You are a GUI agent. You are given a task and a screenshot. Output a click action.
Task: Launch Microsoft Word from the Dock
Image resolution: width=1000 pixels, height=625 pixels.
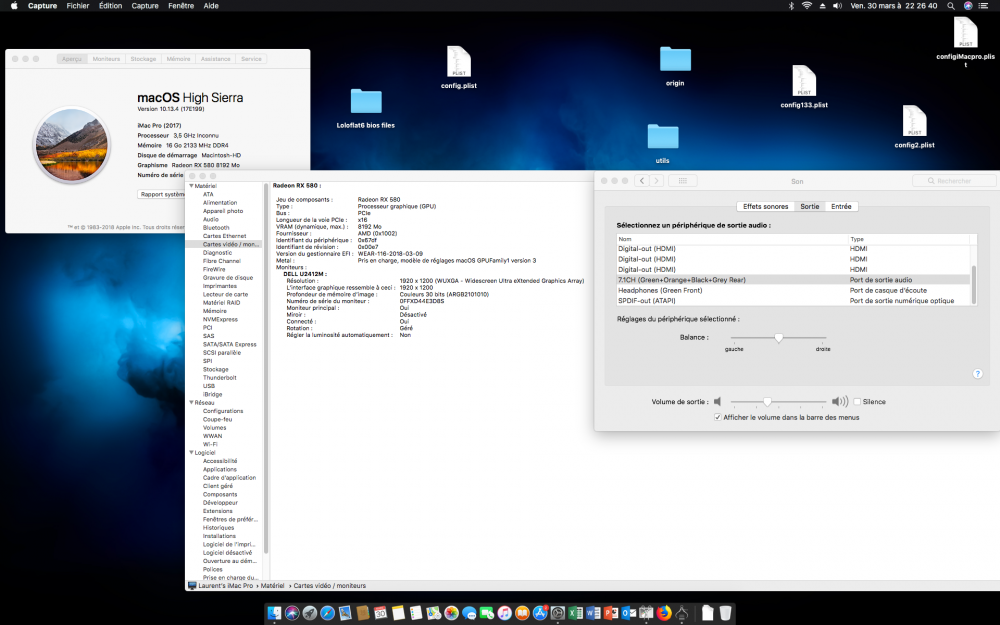tap(593, 613)
